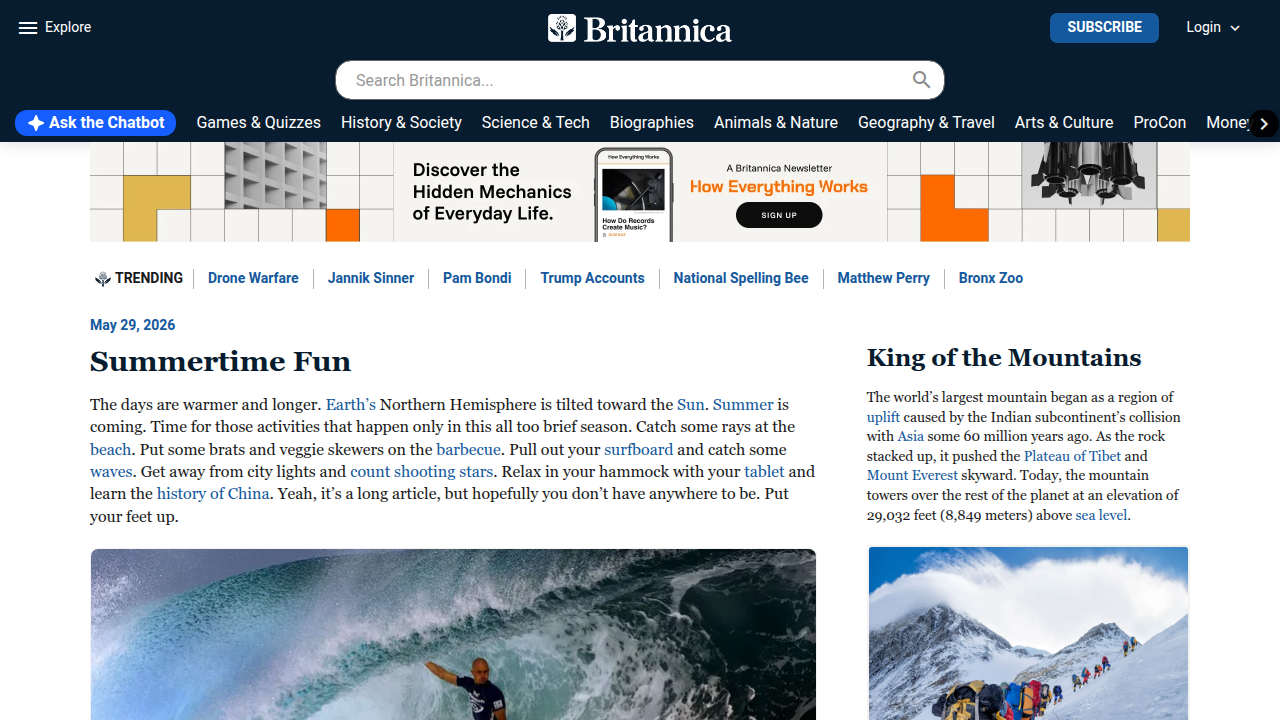Click the May 29, 2026 date text
1280x720 pixels.
pyautogui.click(x=133, y=325)
